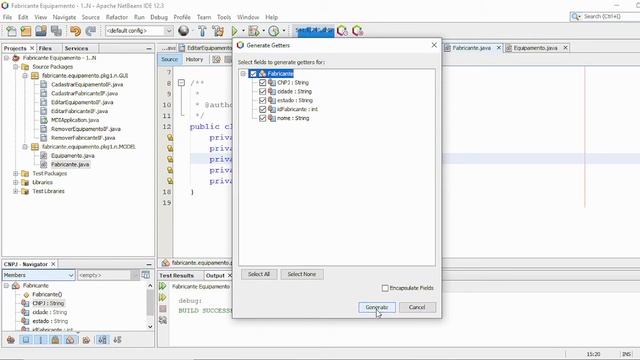The image size is (640, 360).
Task: Collapse the fabricante.equipamento GUI package
Action: click(25, 76)
